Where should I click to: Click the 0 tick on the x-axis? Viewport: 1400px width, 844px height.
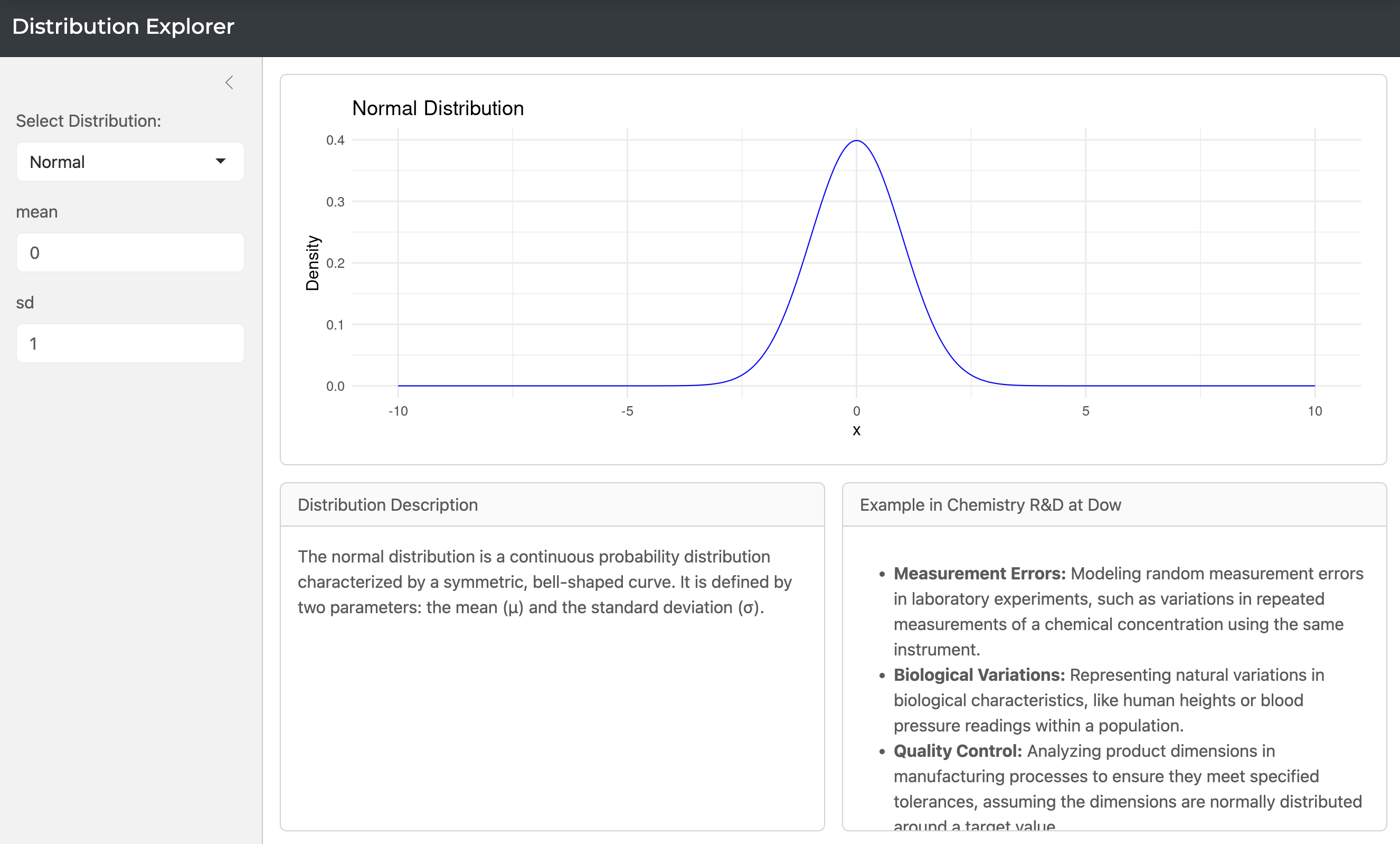[856, 411]
